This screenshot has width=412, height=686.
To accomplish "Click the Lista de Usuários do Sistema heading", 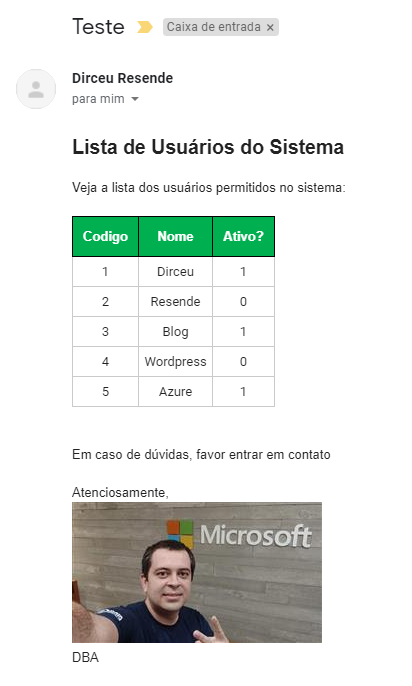I will click(x=208, y=147).
